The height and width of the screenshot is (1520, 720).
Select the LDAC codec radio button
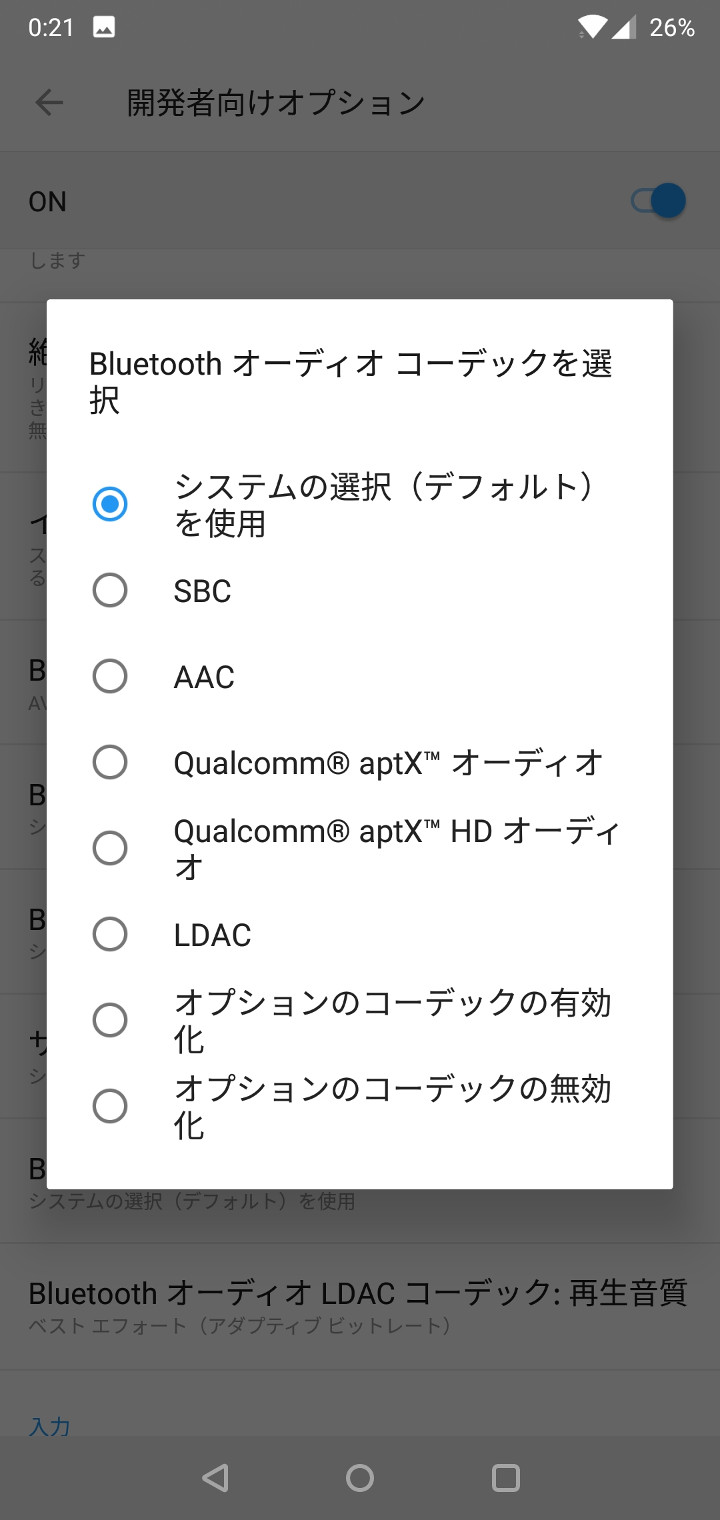110,934
